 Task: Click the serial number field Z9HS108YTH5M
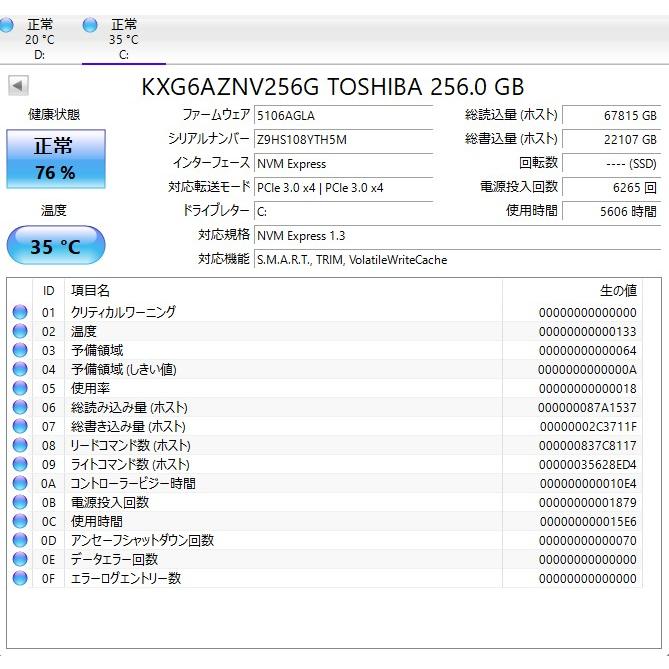(343, 140)
